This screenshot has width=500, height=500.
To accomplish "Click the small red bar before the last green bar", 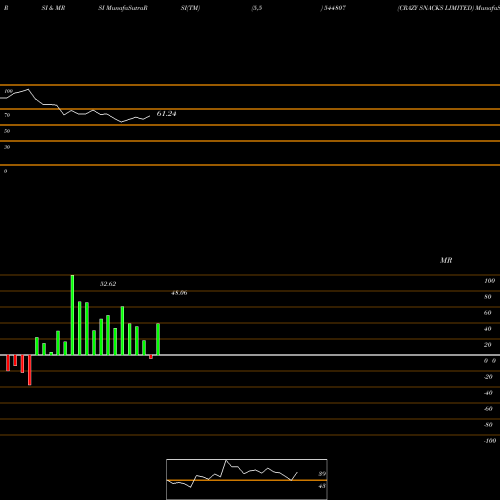I will 151,357.
